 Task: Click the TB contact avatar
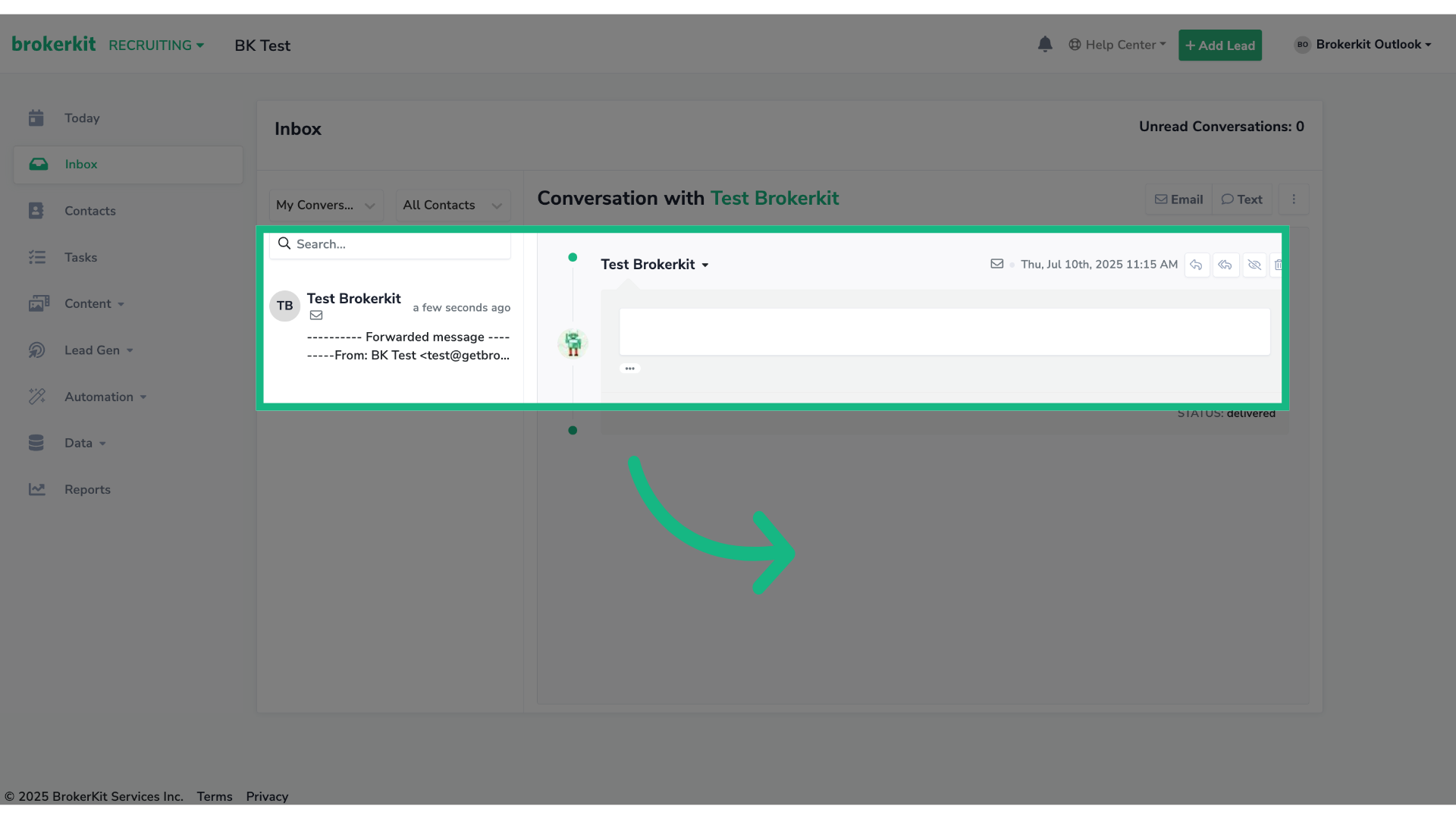click(285, 306)
